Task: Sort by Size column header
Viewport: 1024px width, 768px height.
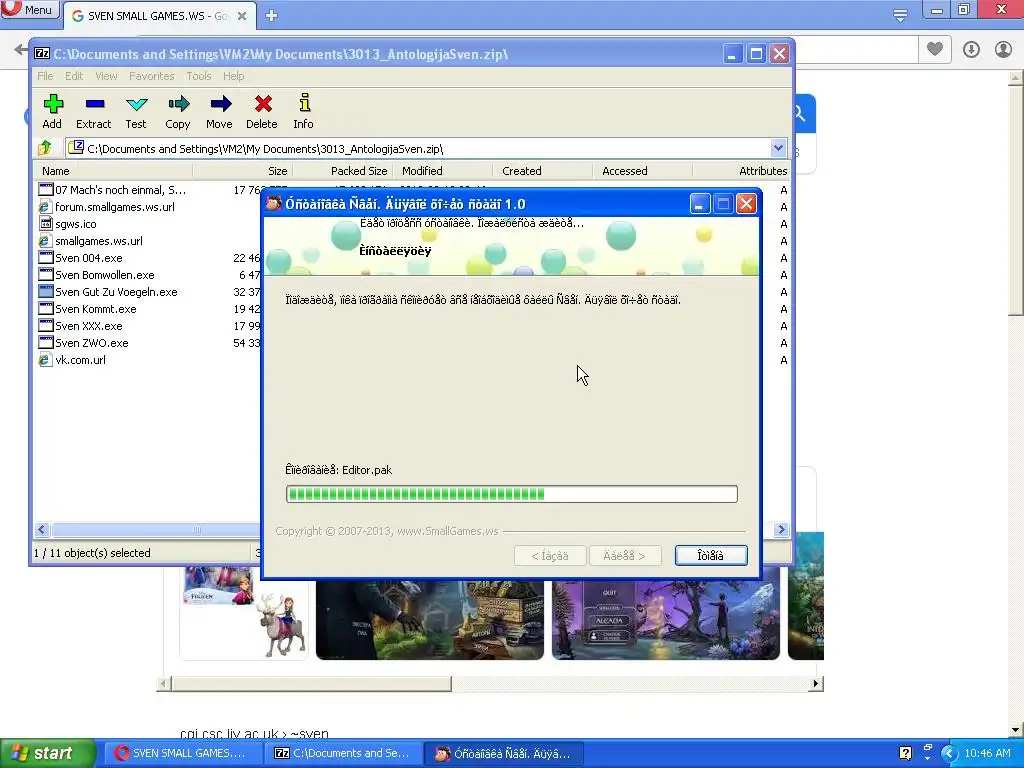Action: tap(242, 171)
